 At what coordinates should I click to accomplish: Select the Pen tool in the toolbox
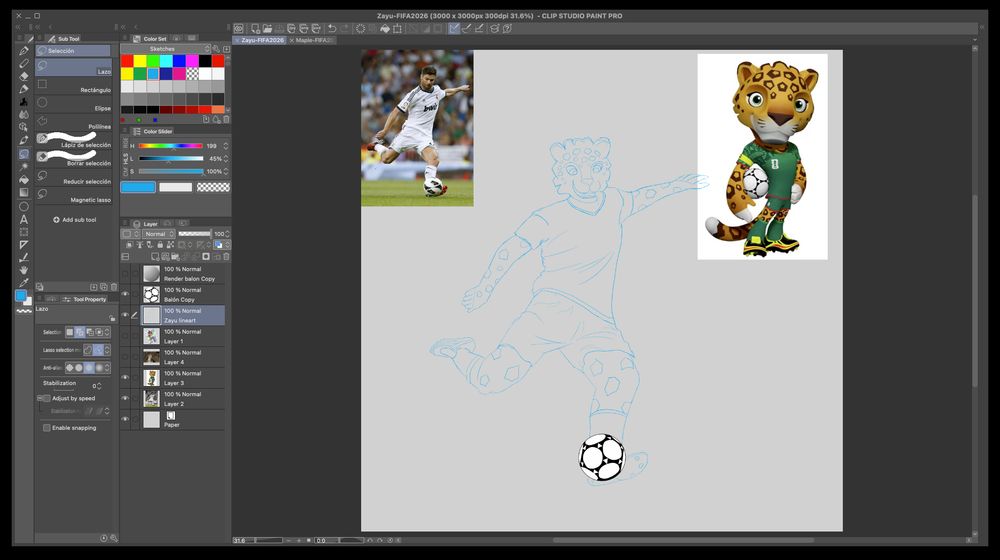(x=24, y=51)
